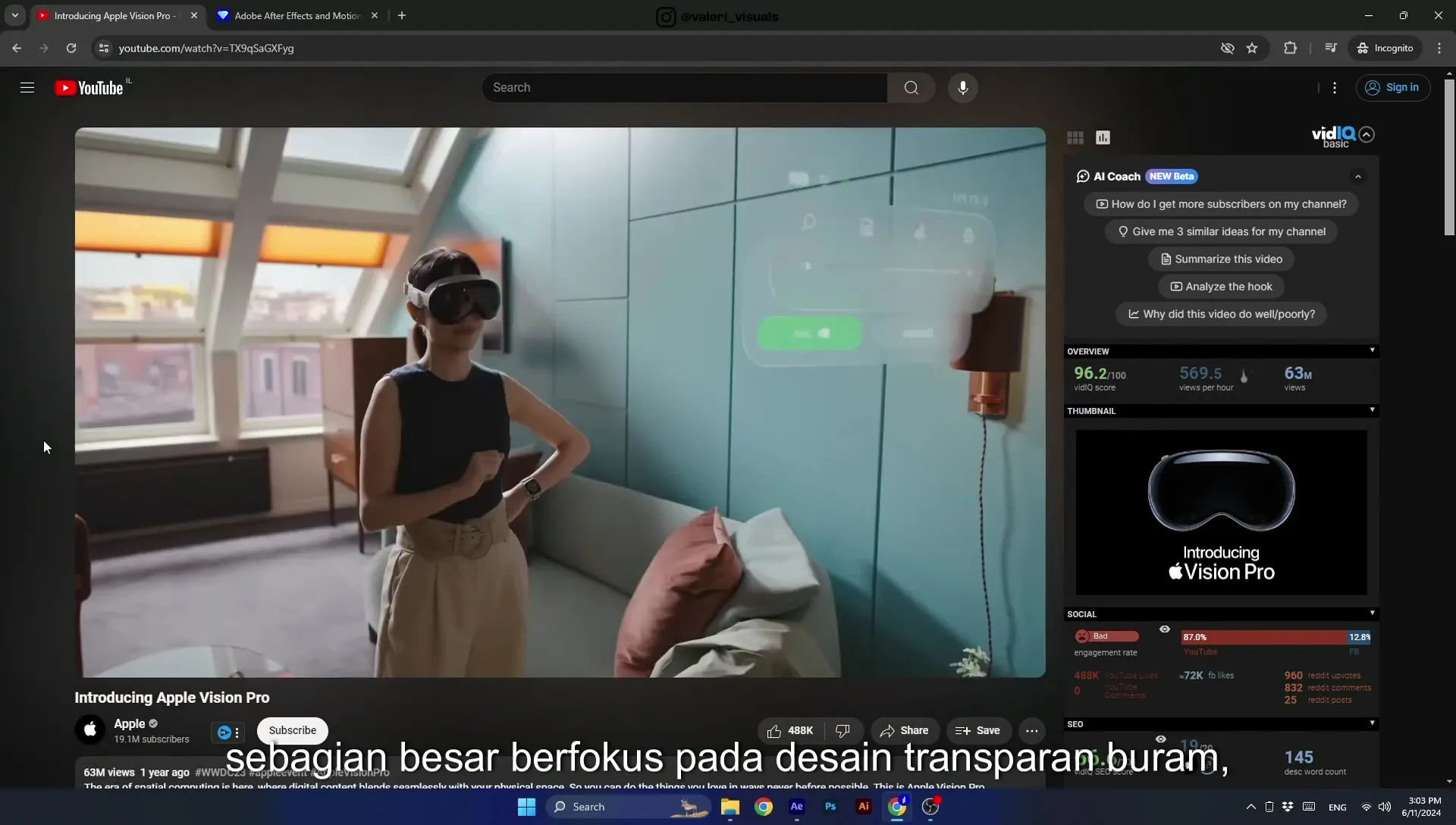Toggle eye icon in SEO section

(1161, 739)
